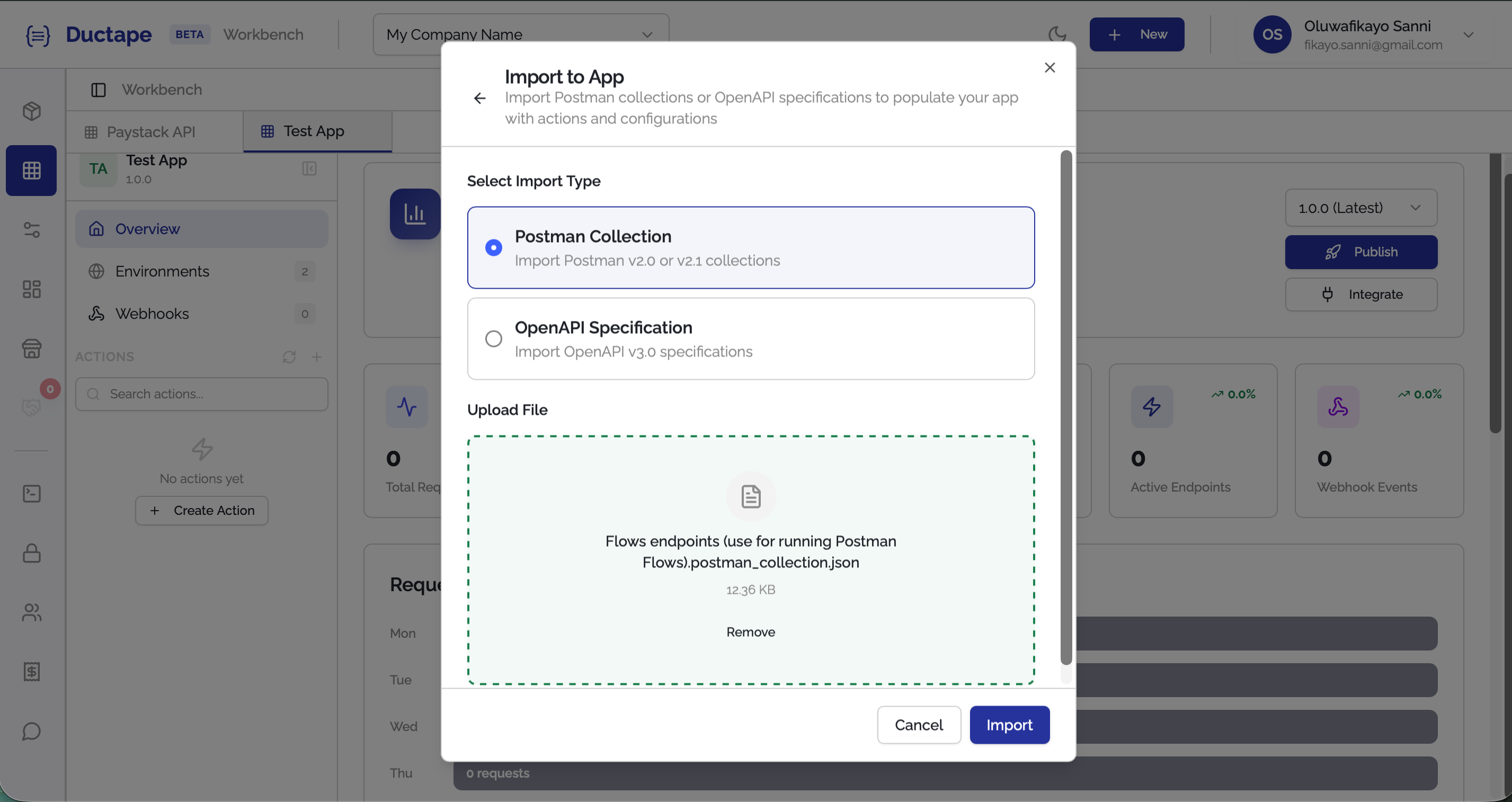Open the security lock icon in sidebar

(31, 553)
